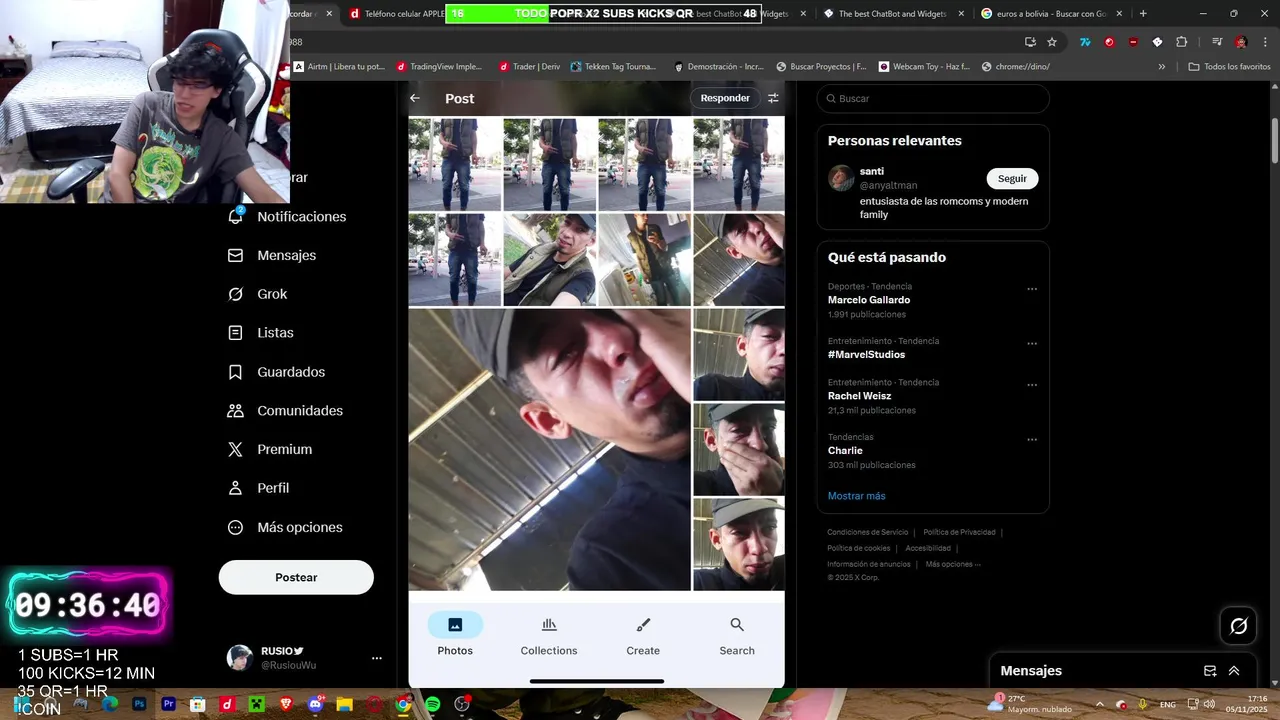
Task: Show hidden system tray icons
Action: (1099, 705)
